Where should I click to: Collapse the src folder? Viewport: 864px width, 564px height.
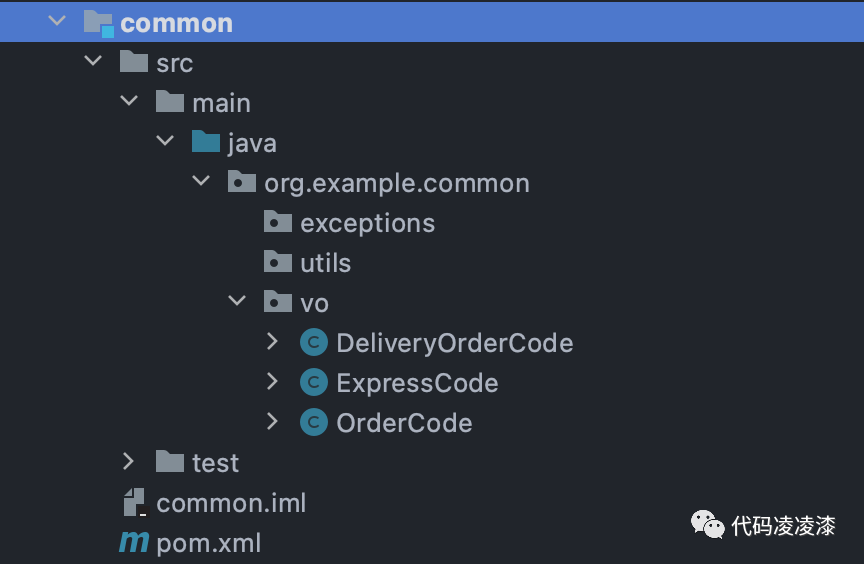[x=94, y=62]
